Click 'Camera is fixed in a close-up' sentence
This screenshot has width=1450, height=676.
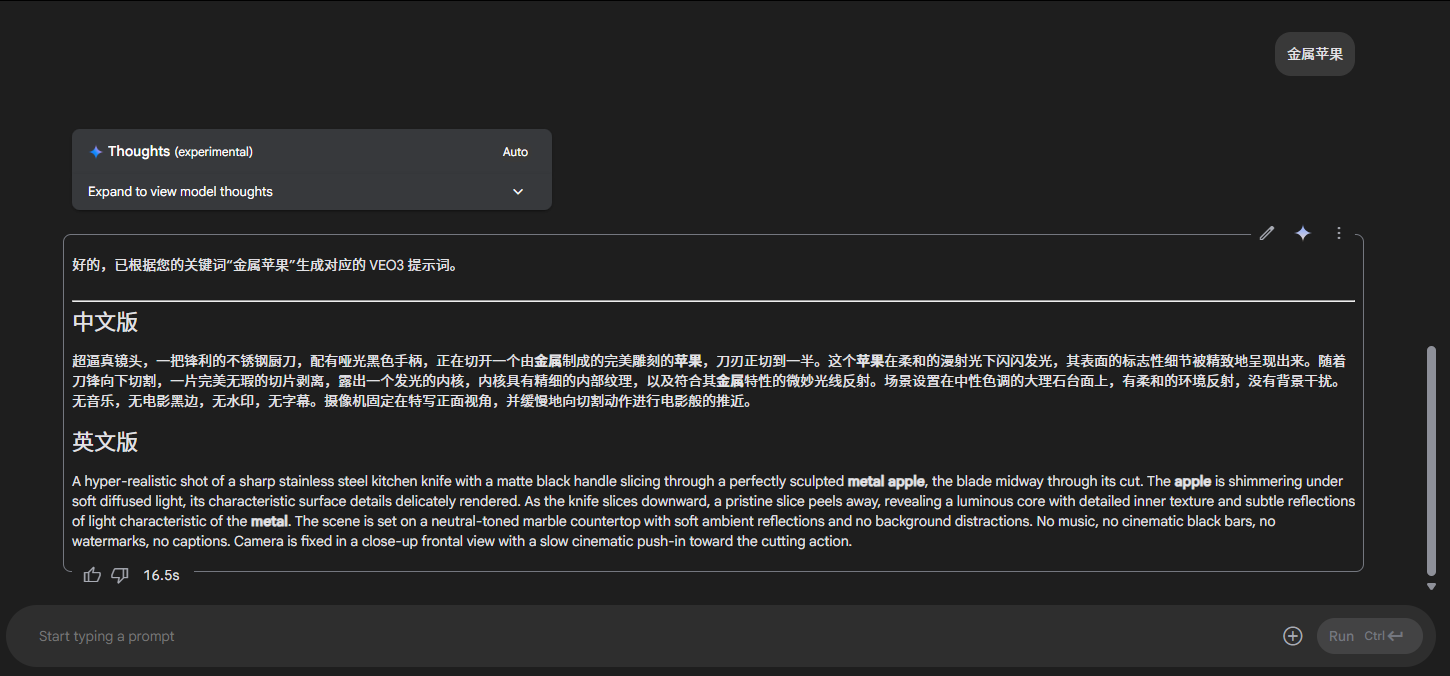coord(542,541)
